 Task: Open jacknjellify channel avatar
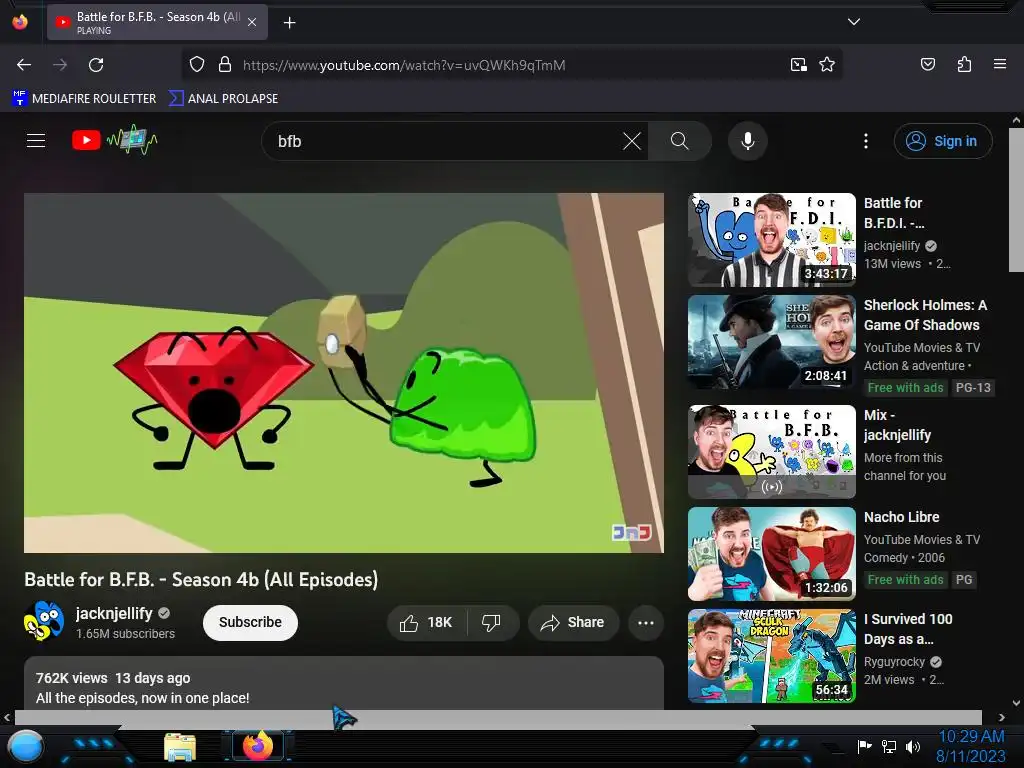pos(44,621)
